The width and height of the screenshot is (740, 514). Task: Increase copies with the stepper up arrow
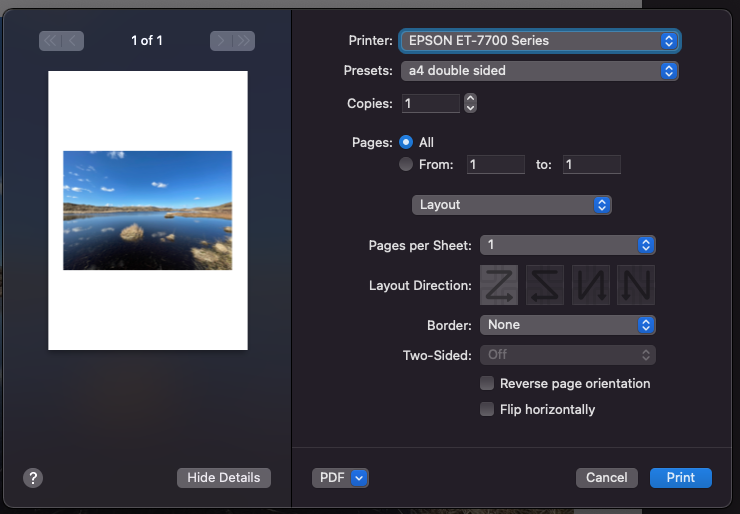pyautogui.click(x=470, y=98)
